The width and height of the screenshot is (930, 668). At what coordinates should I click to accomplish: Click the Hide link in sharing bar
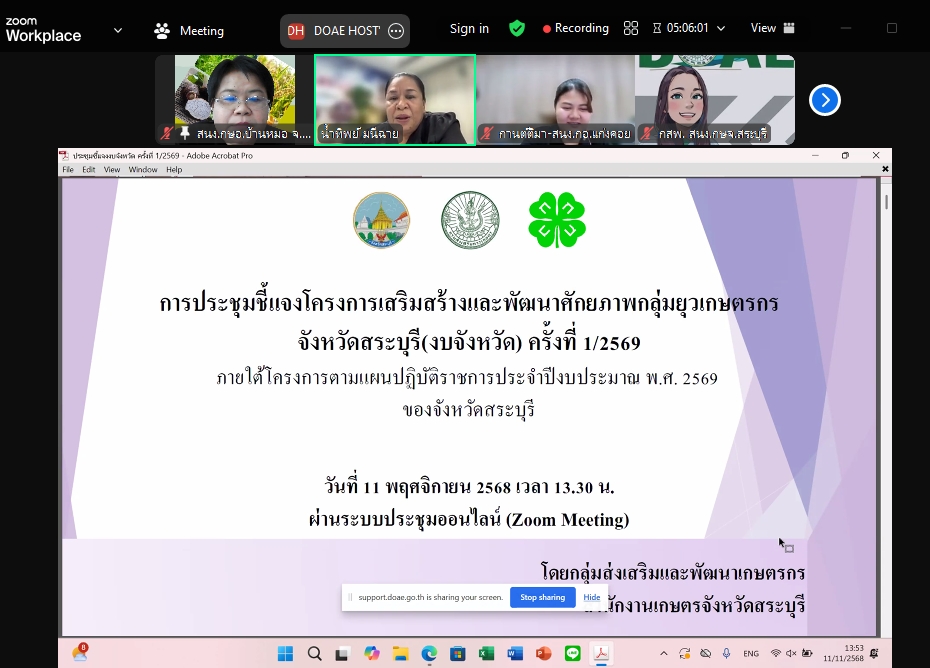pos(592,597)
